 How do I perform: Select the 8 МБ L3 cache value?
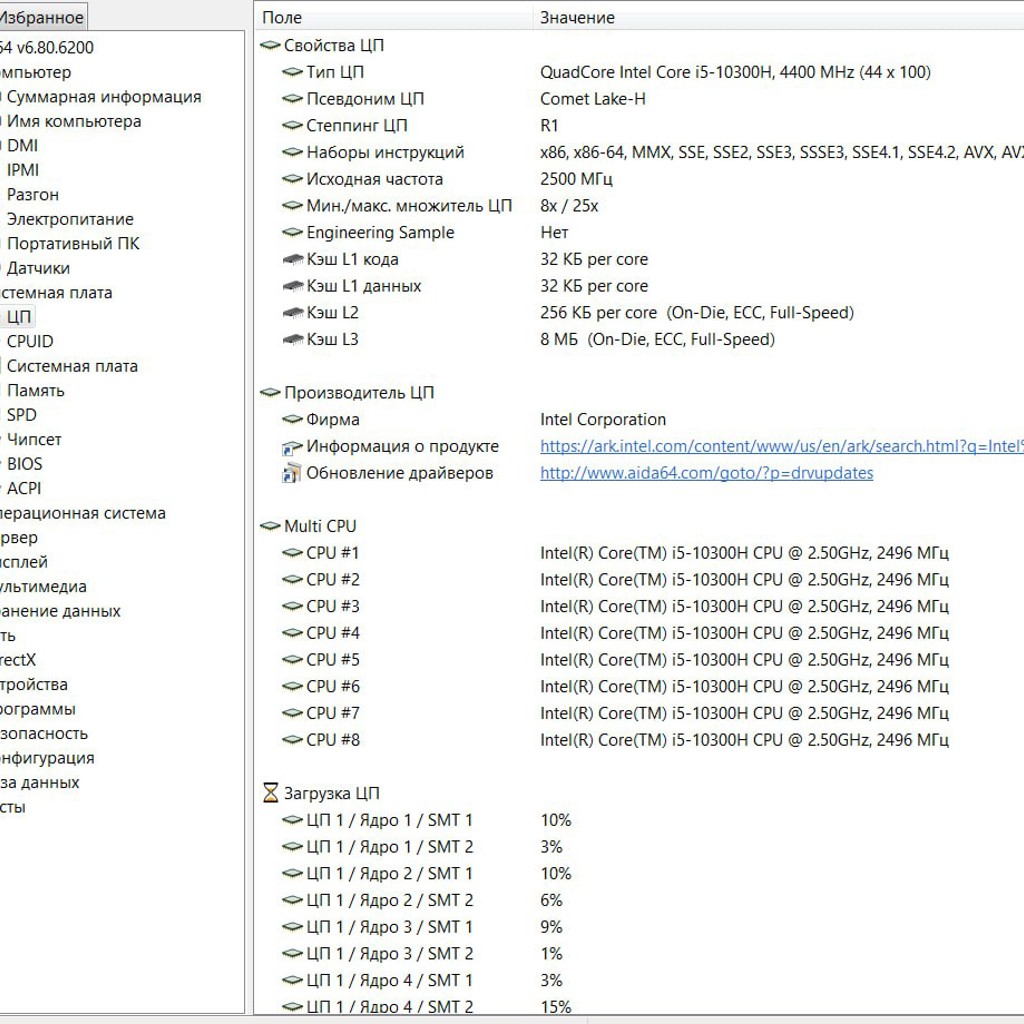658,340
